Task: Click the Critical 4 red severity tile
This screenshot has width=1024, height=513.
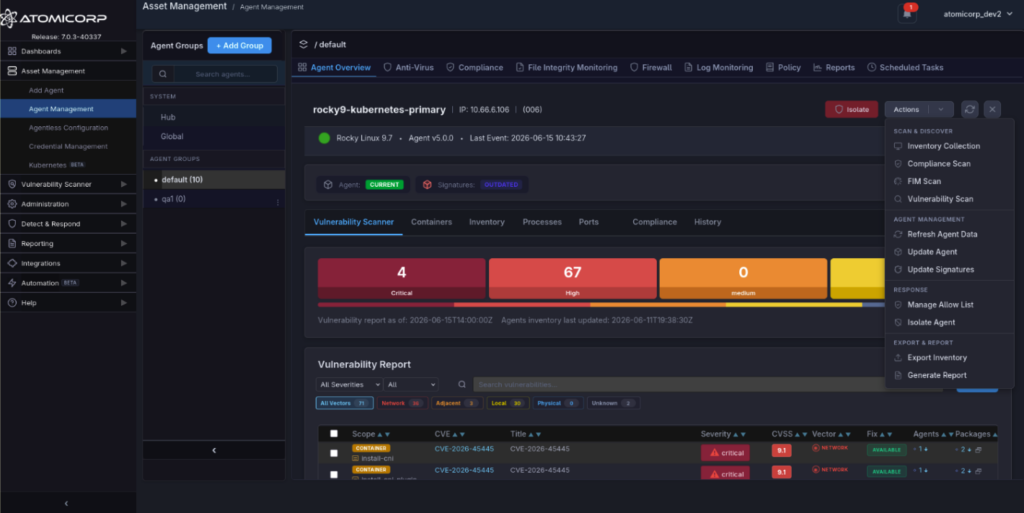Action: (x=402, y=279)
